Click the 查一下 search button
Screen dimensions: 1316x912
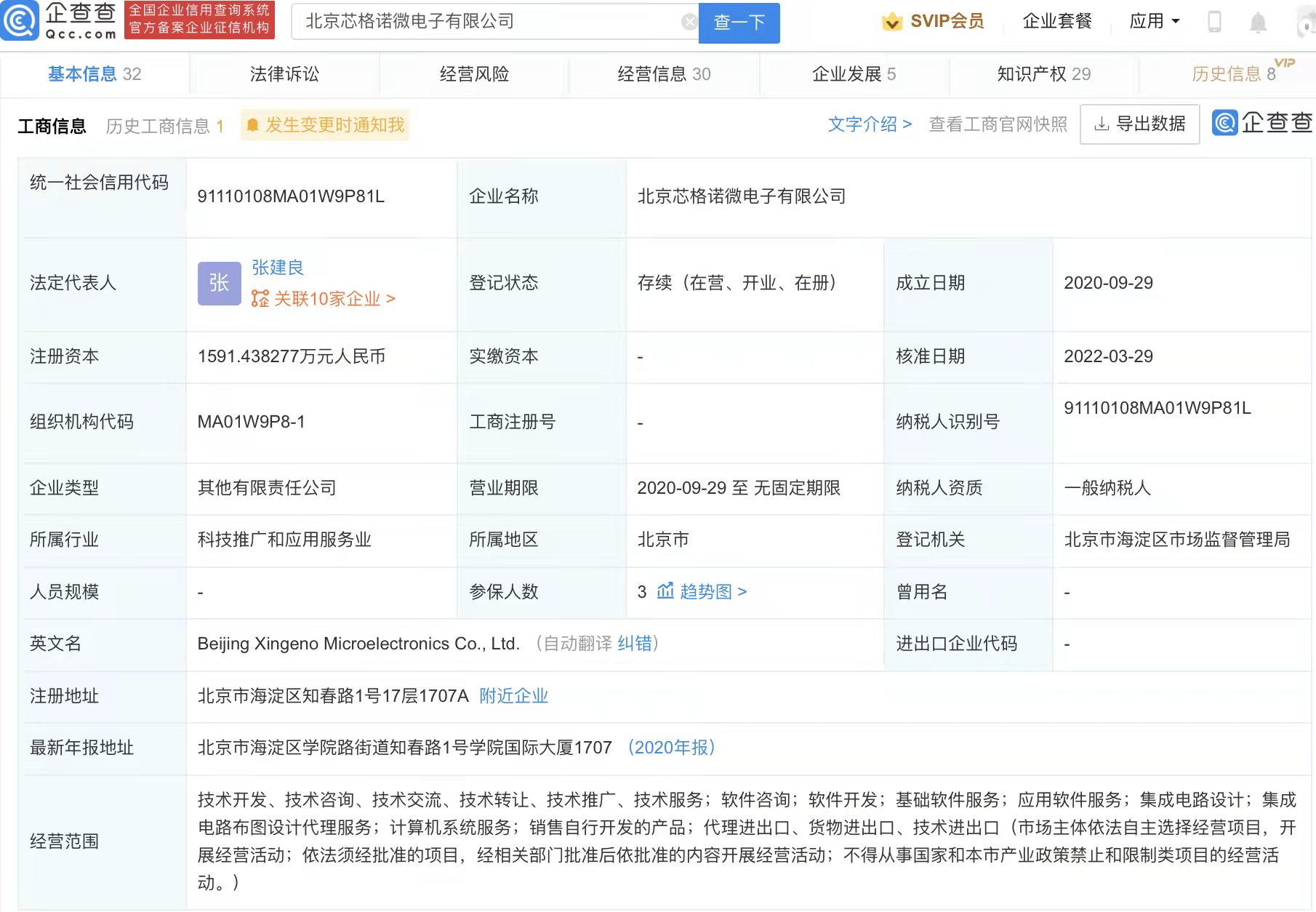click(x=739, y=23)
